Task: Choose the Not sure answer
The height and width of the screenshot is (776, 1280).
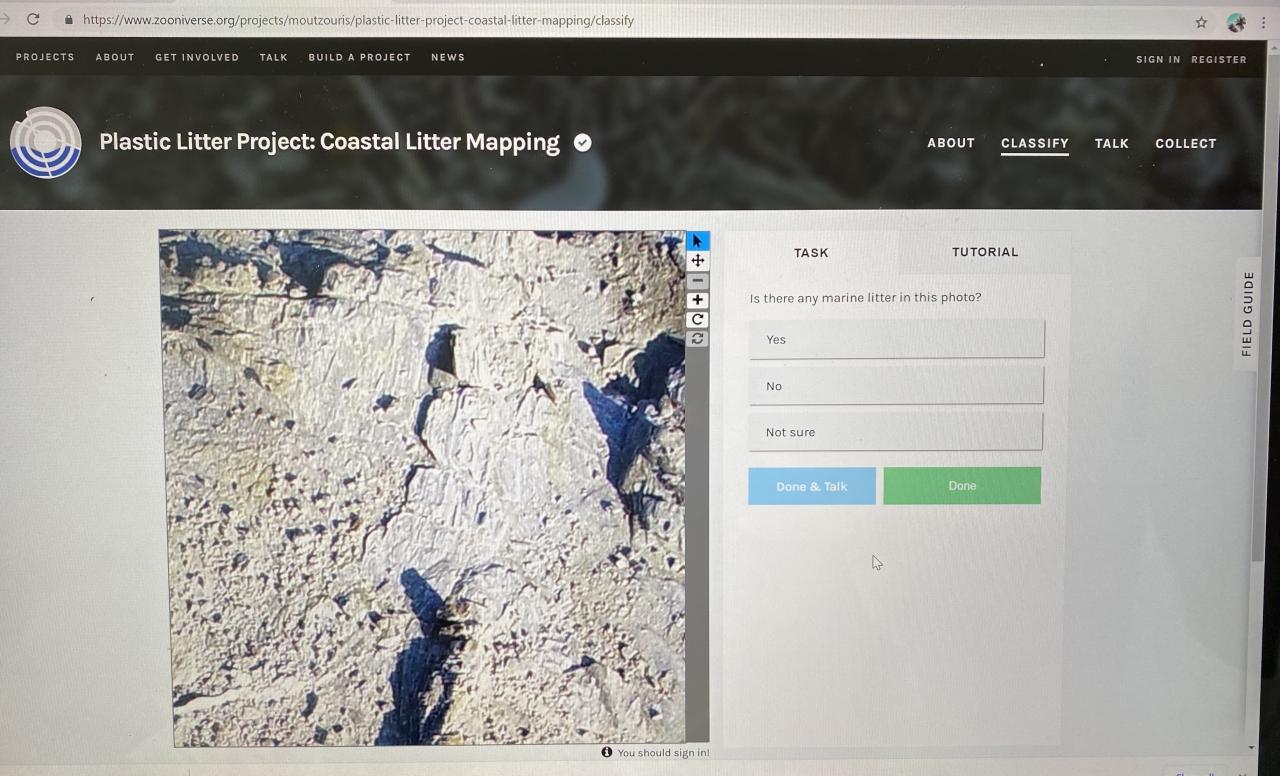Action: pos(896,432)
